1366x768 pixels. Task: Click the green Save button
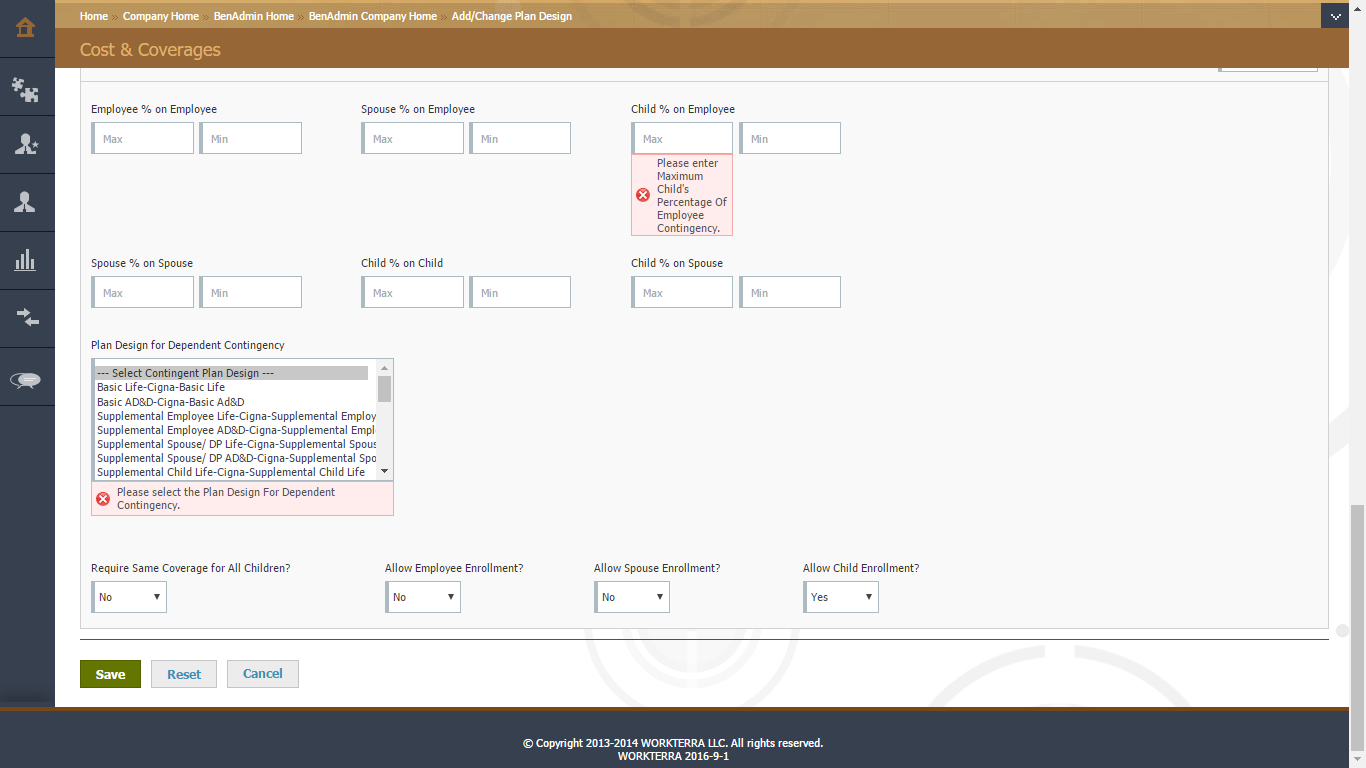(110, 674)
